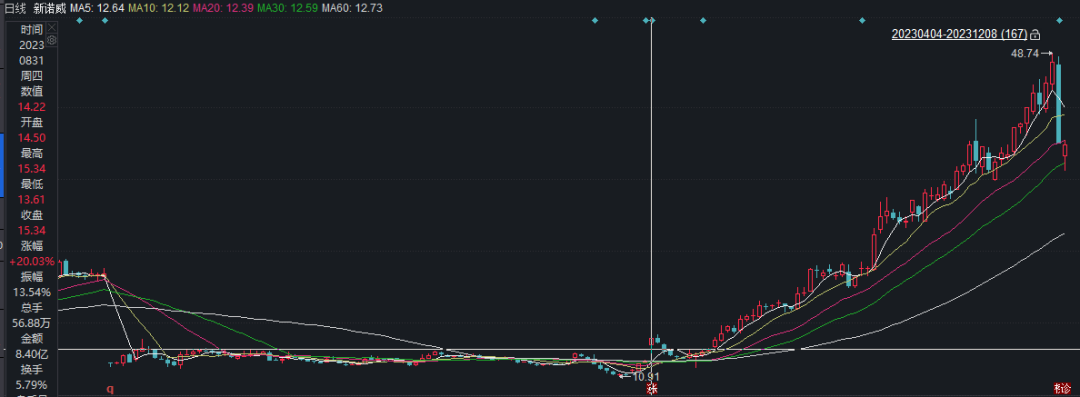Click the red q marker on timeline
1080x397 pixels.
pos(109,389)
